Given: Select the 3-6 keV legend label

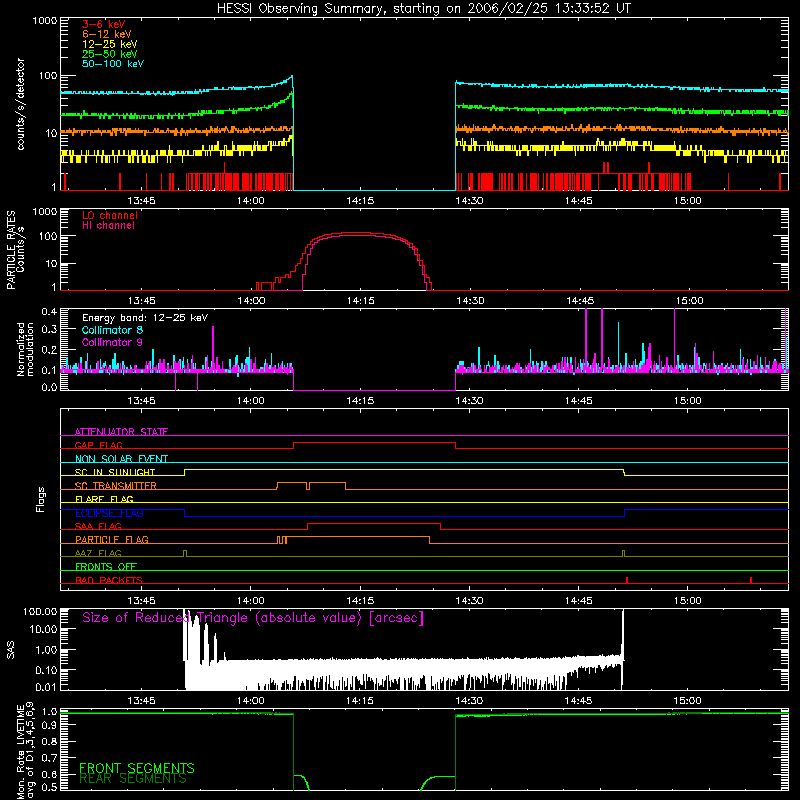Looking at the screenshot, I should 104,24.
